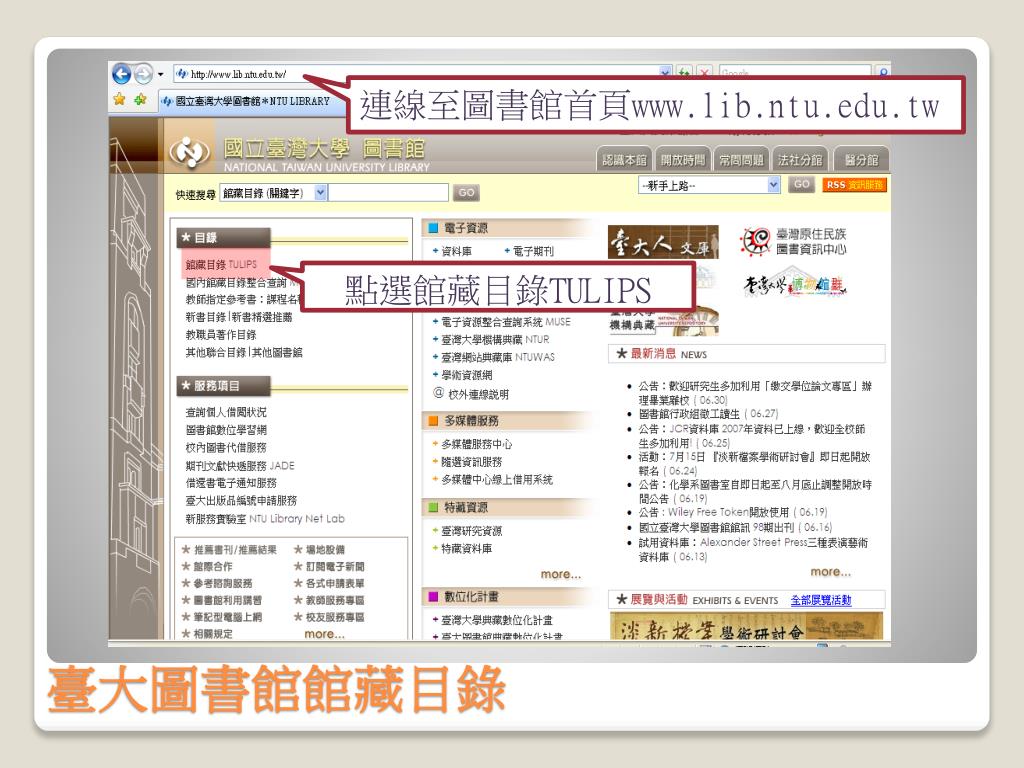Open 其他聯合目錄 link
The width and height of the screenshot is (1024, 768).
click(216, 353)
